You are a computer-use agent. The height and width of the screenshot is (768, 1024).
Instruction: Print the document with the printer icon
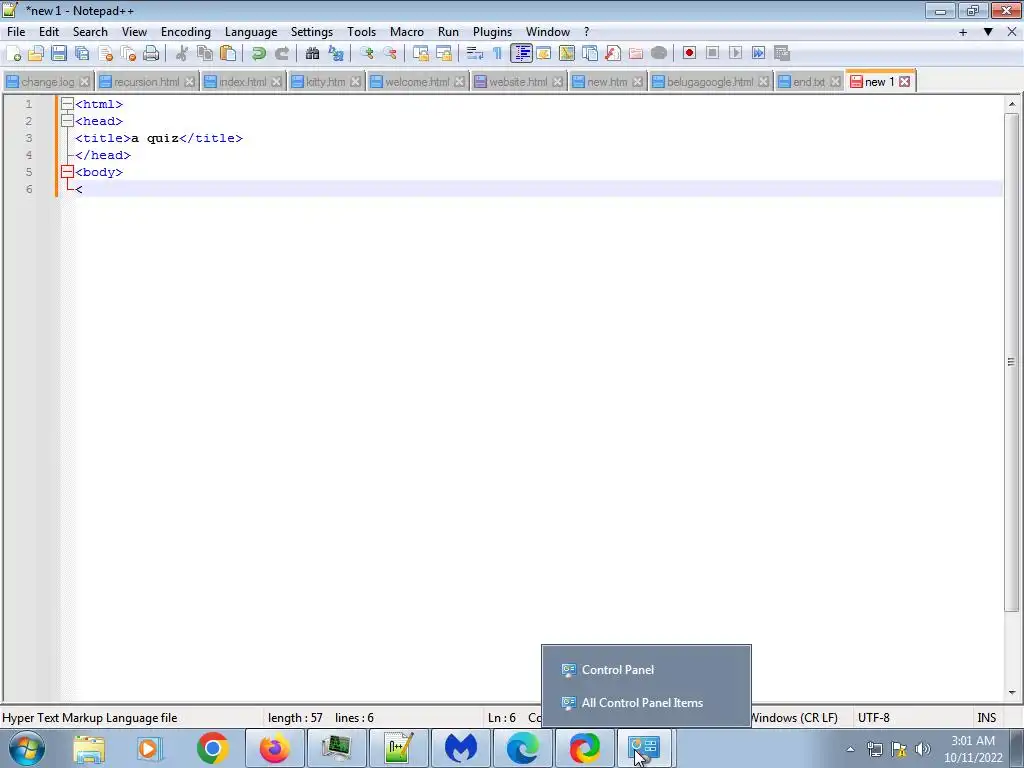click(151, 54)
